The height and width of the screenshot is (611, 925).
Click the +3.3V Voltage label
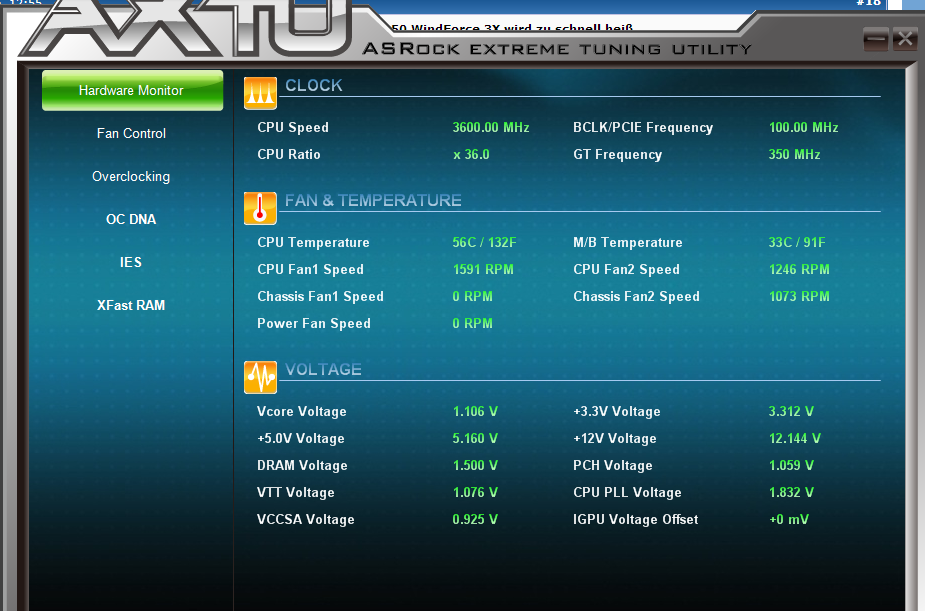(x=616, y=412)
